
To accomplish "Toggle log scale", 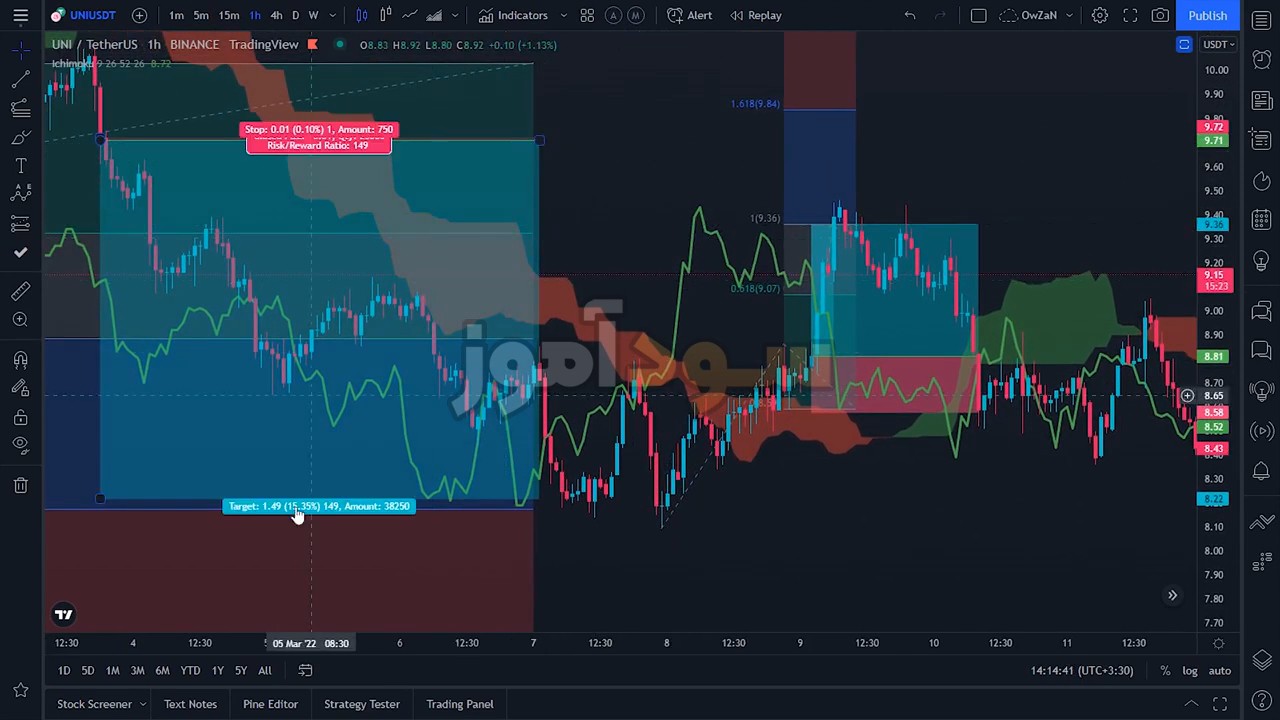I will click(x=1190, y=671).
